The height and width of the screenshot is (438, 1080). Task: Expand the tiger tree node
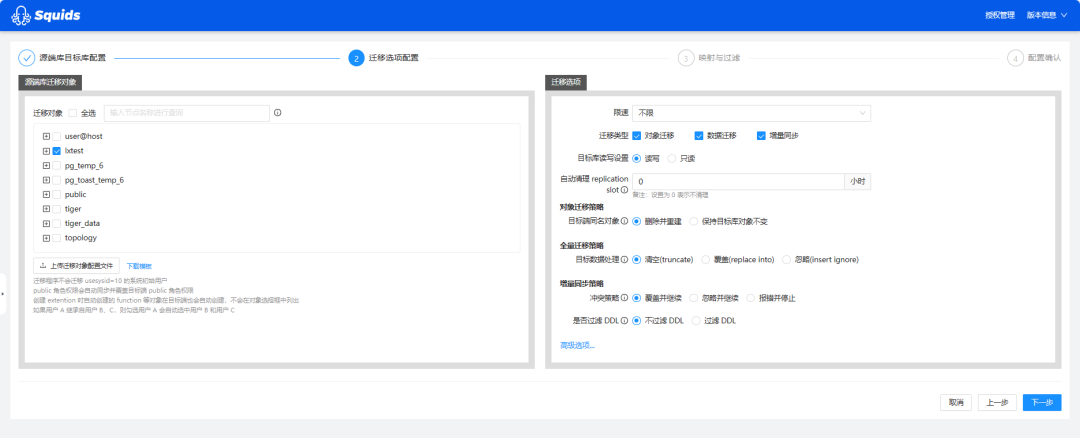[46, 209]
